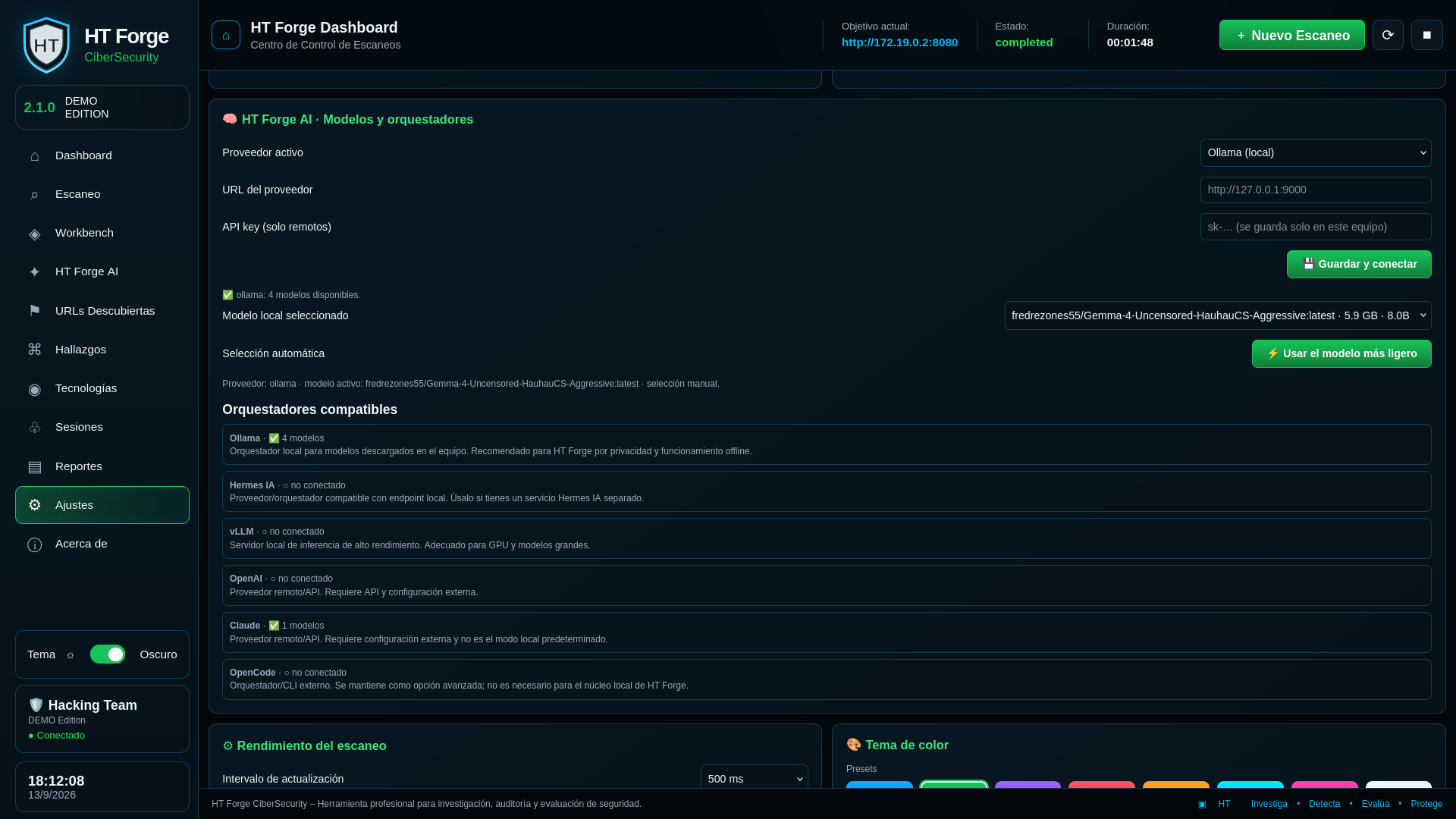The width and height of the screenshot is (1456, 819).
Task: Click the Evalúa link in the footer
Action: [x=1376, y=804]
